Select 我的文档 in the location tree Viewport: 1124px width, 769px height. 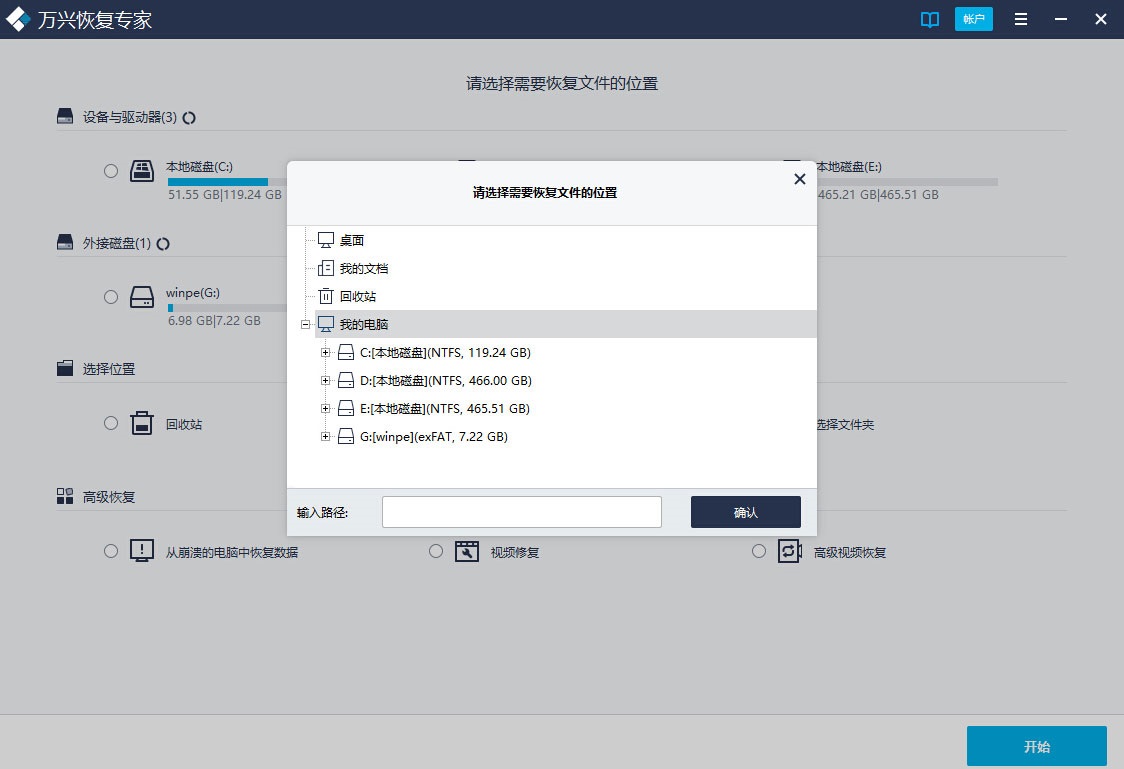[x=363, y=269]
